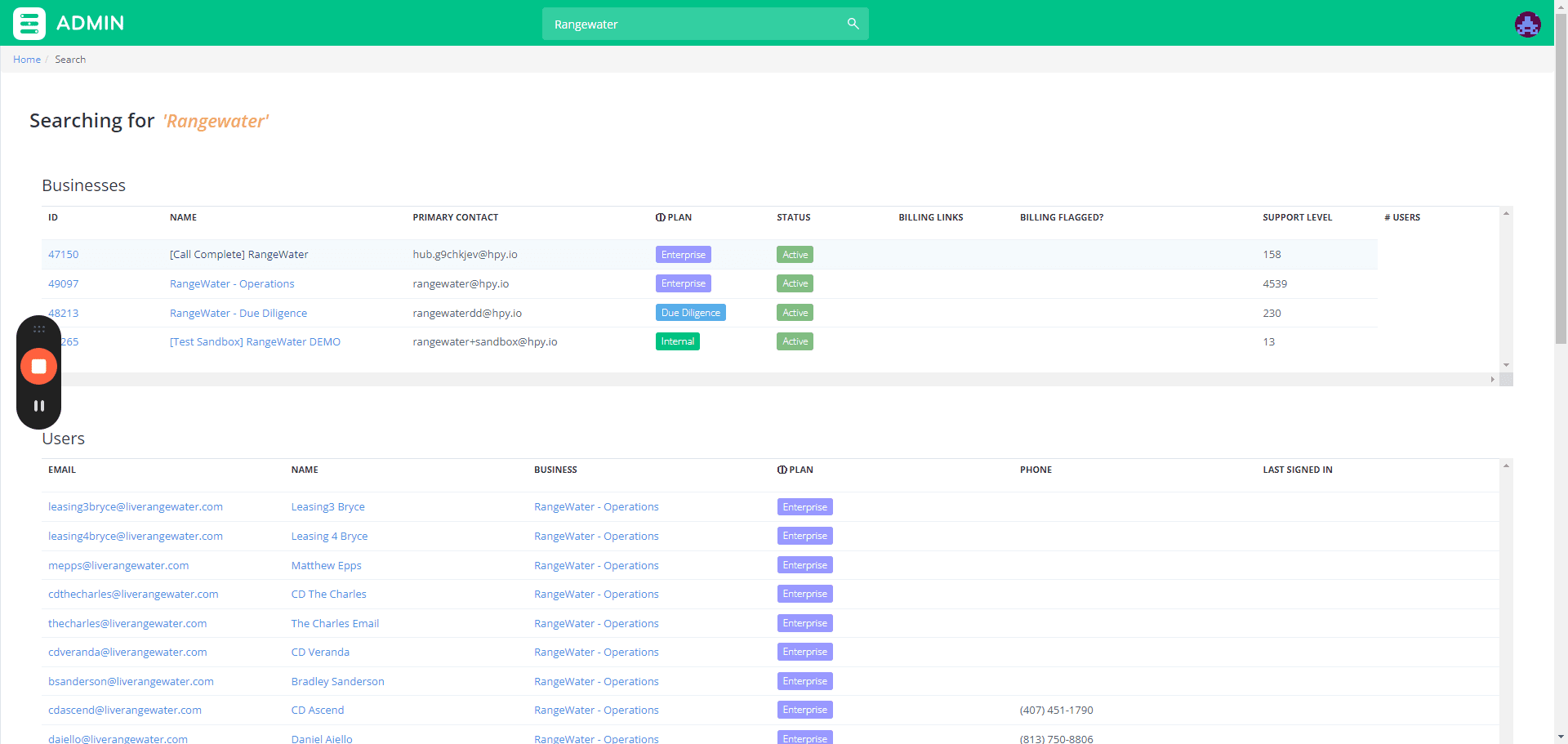
Task: Click contact email rangewater@hpy.io
Action: coord(461,284)
